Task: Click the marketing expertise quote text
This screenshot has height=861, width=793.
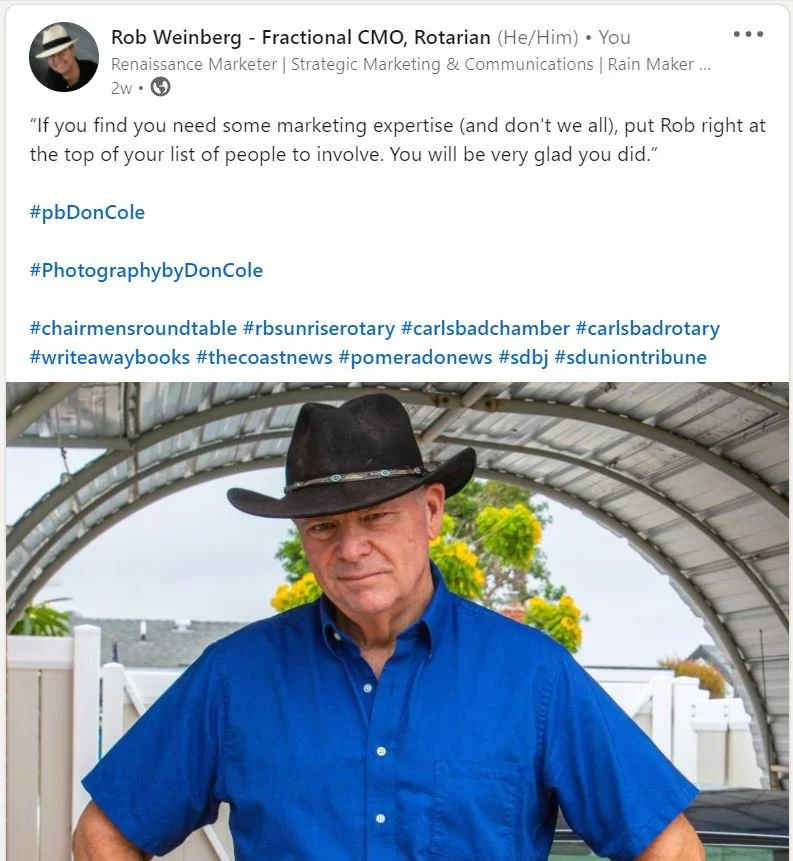Action: click(x=397, y=140)
